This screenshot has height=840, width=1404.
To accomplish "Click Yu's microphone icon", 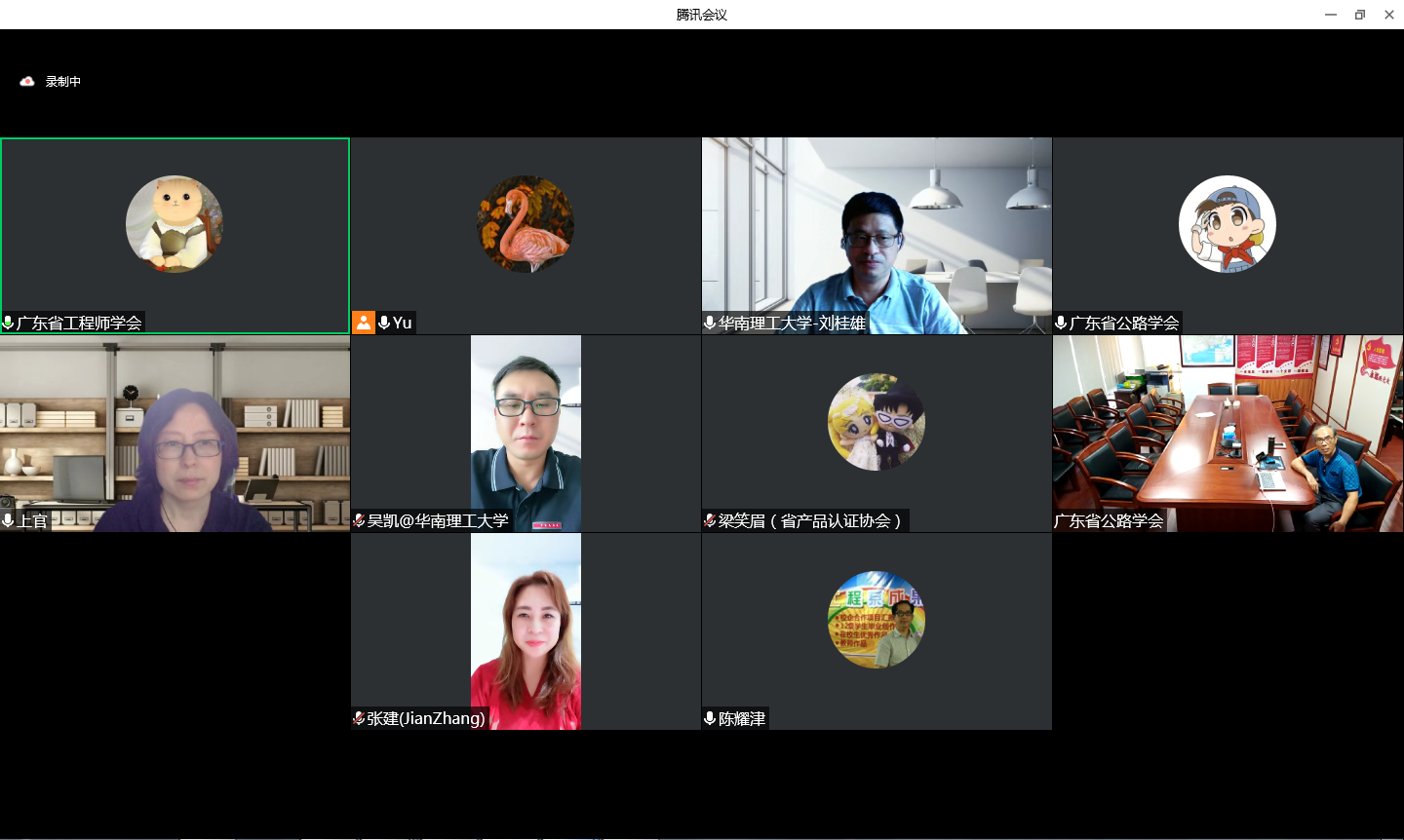I will tap(384, 323).
